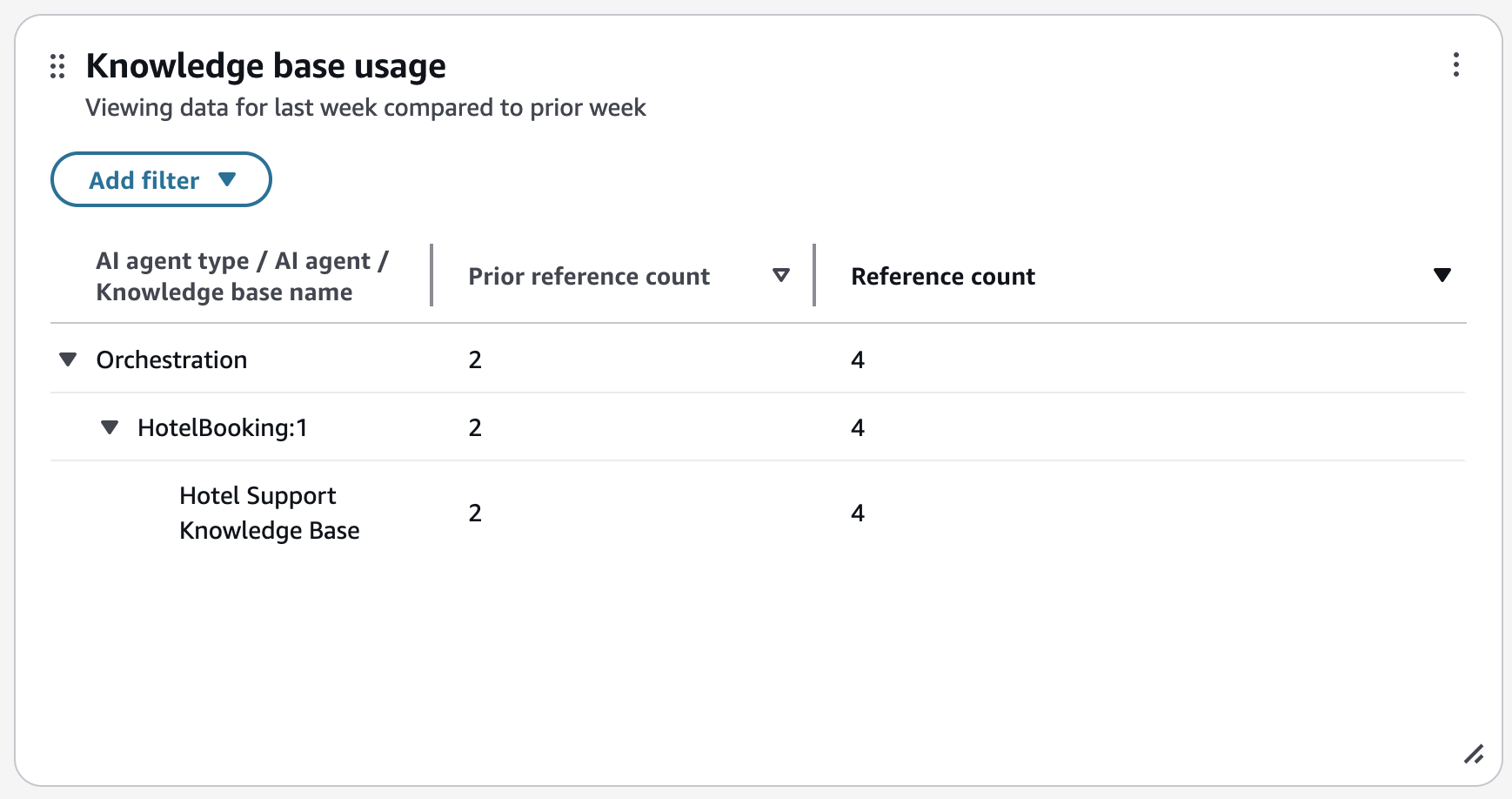Click the divider between Prior and Reference columns

click(814, 275)
